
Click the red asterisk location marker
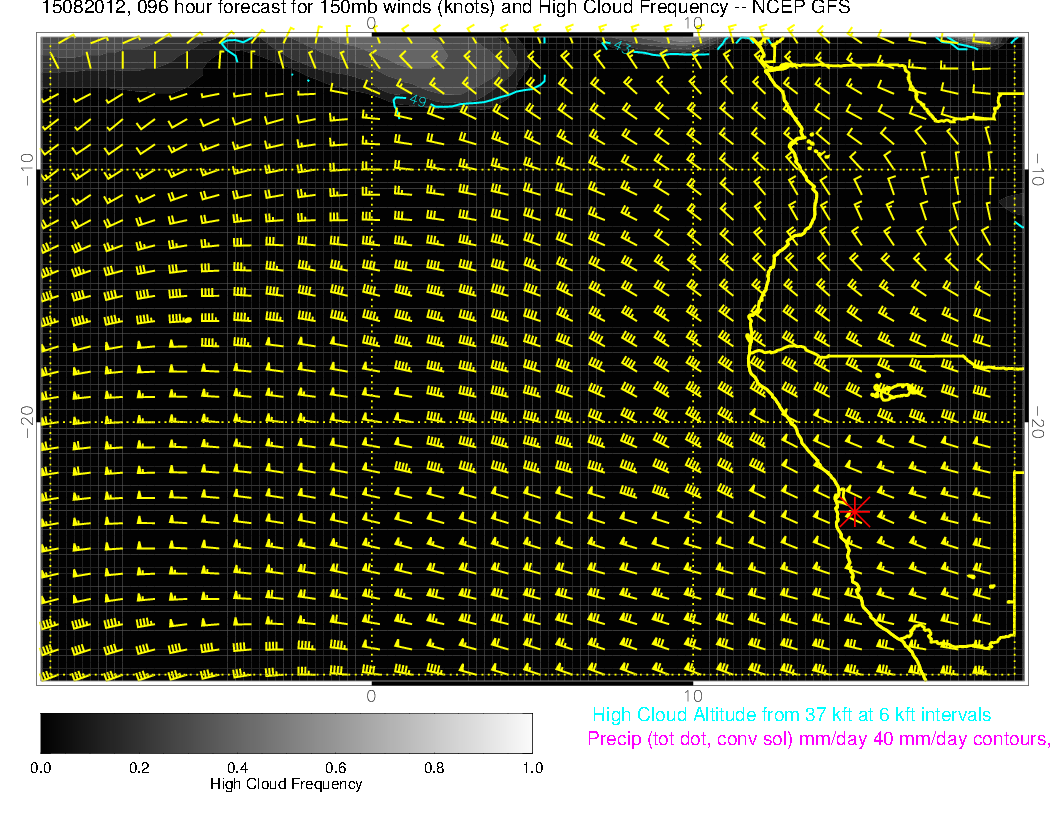[x=853, y=511]
